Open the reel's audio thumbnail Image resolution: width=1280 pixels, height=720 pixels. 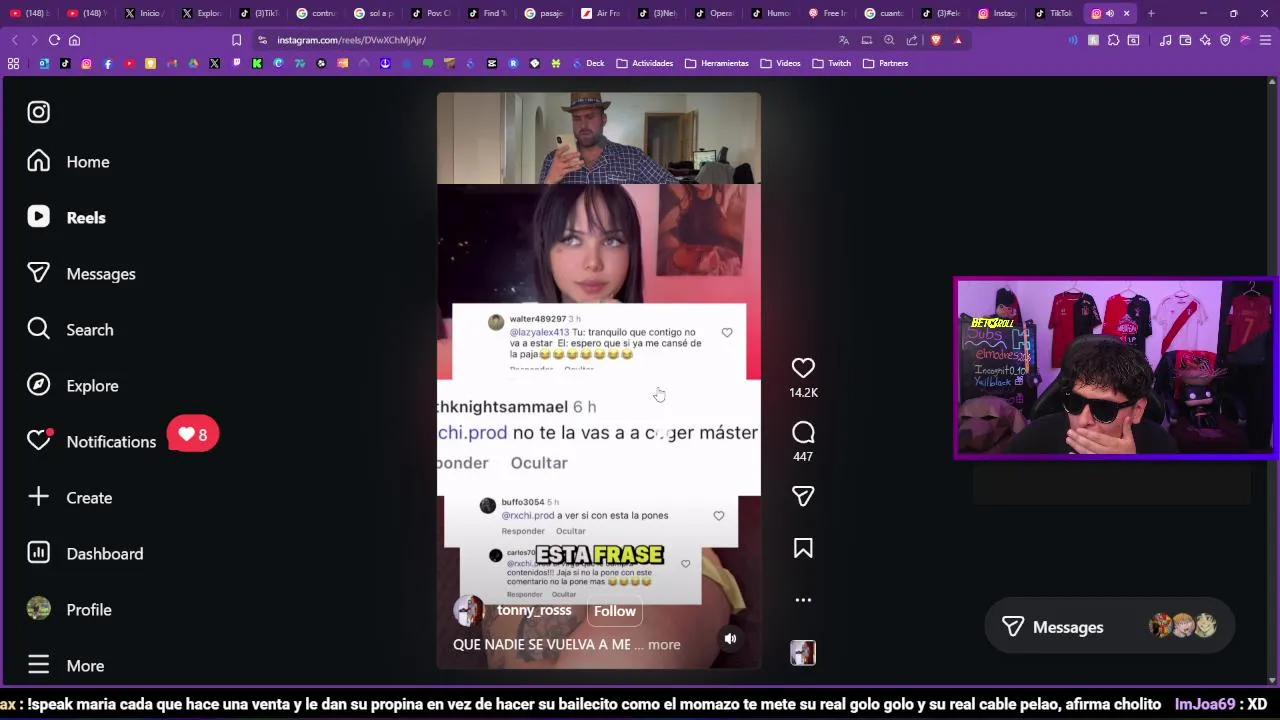pos(803,653)
